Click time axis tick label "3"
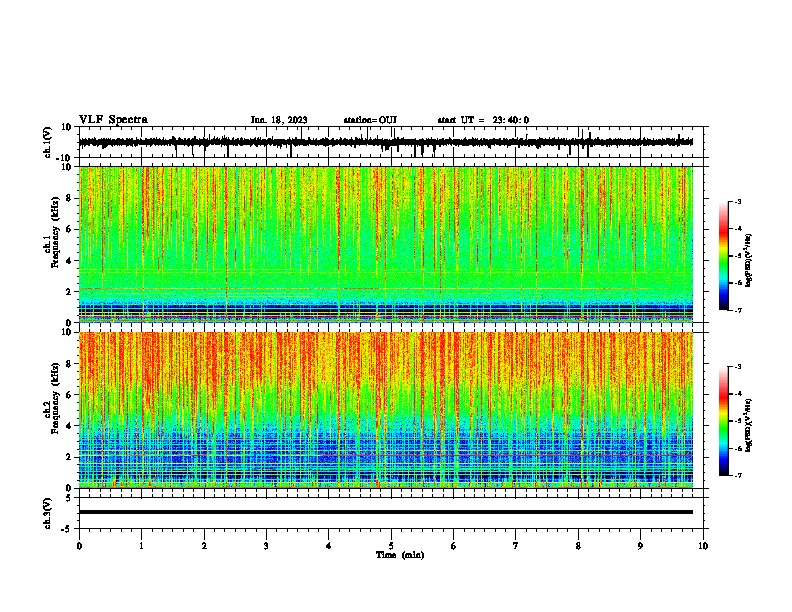The height and width of the screenshot is (612, 792). coord(266,546)
